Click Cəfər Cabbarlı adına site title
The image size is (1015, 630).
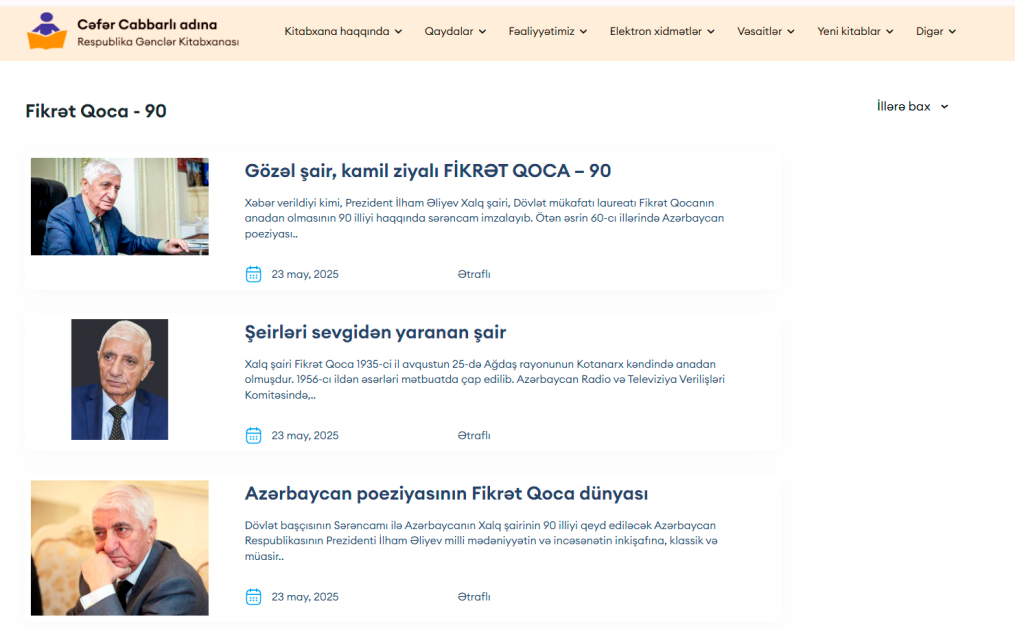pos(147,25)
